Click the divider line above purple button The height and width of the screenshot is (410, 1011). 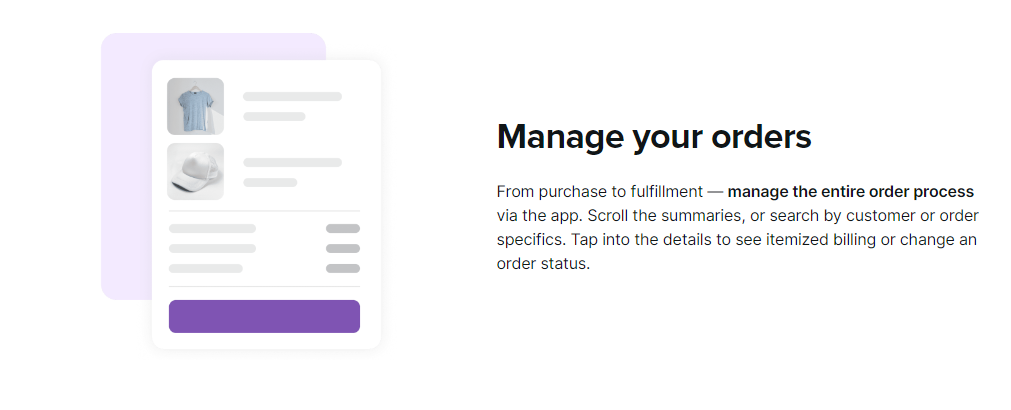[x=264, y=286]
